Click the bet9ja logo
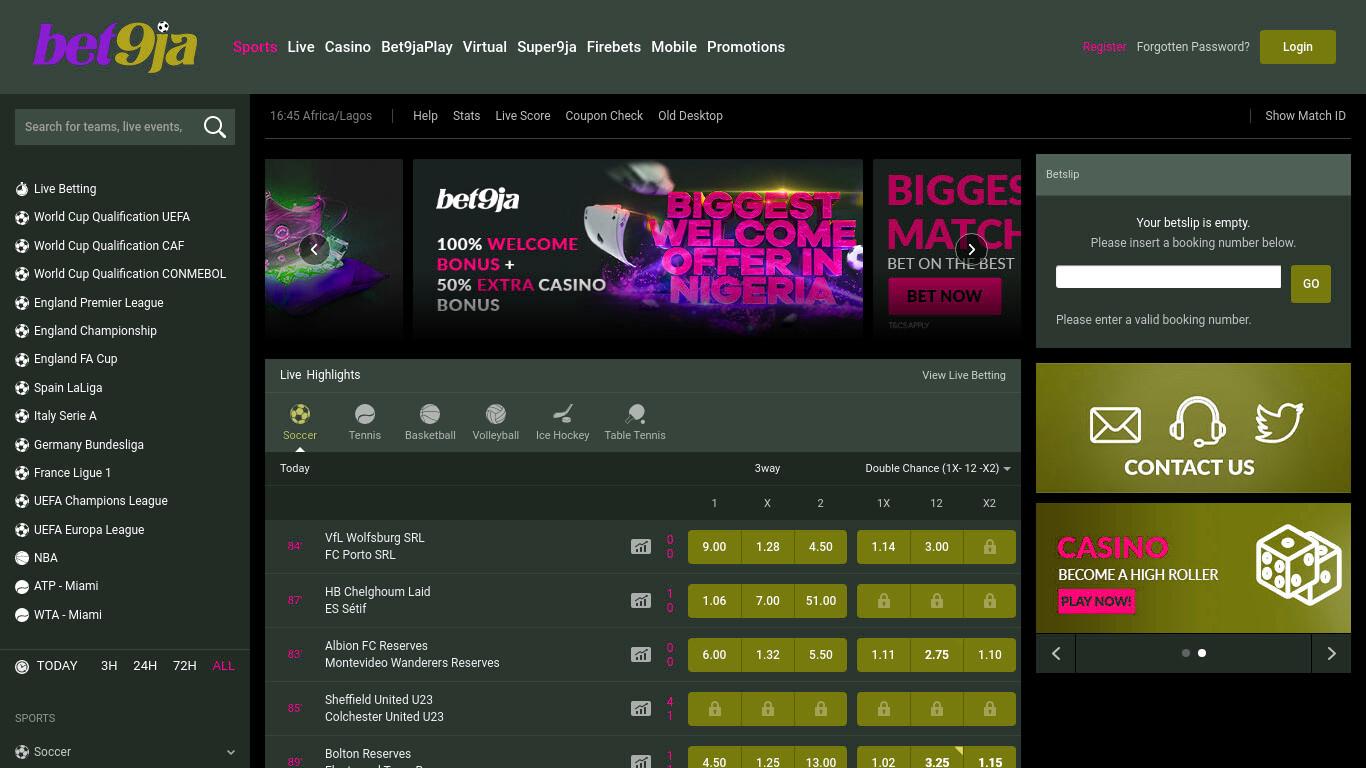 click(115, 46)
